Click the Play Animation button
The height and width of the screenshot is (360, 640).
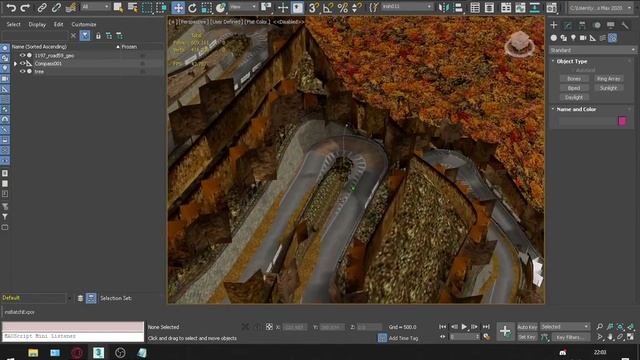pos(464,327)
